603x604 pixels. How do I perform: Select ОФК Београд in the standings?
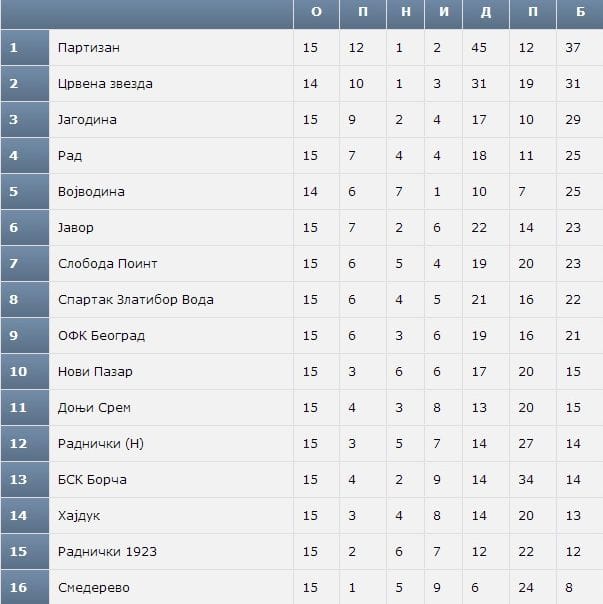[101, 336]
